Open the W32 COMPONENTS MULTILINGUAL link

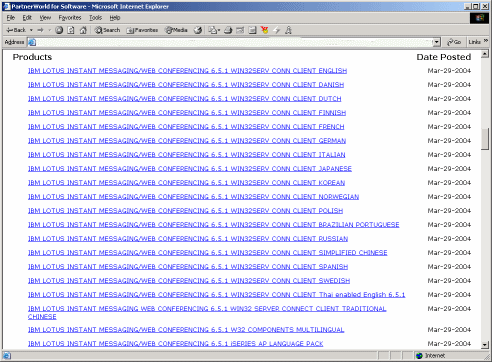tap(186, 330)
